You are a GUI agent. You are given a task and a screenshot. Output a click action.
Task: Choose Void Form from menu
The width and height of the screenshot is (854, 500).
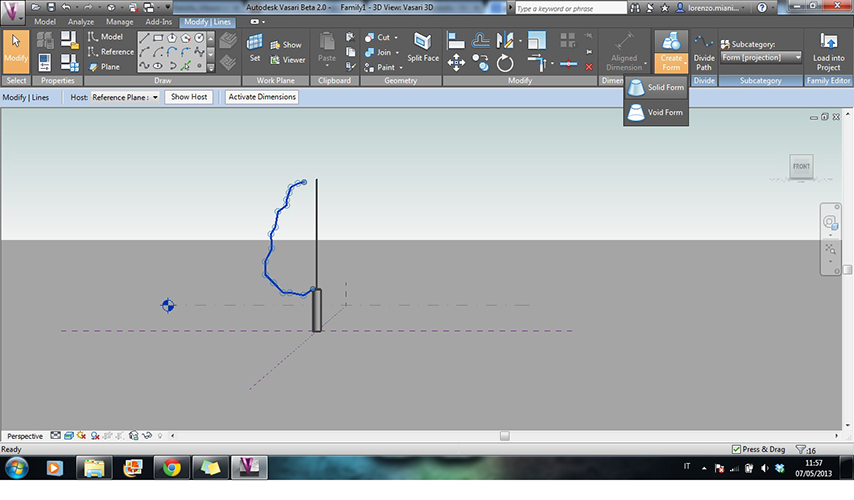tap(656, 112)
